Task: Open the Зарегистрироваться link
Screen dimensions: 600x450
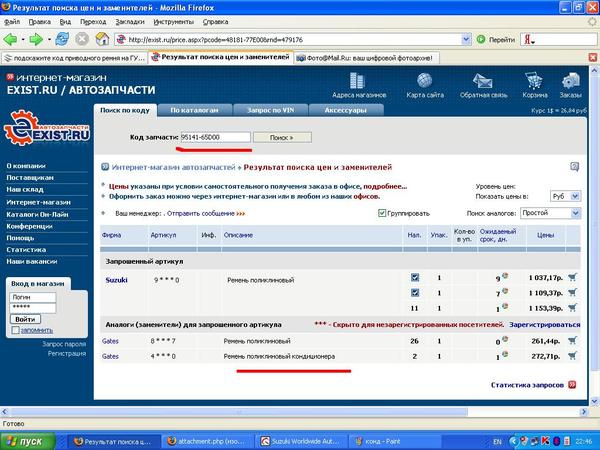Action: click(x=545, y=324)
